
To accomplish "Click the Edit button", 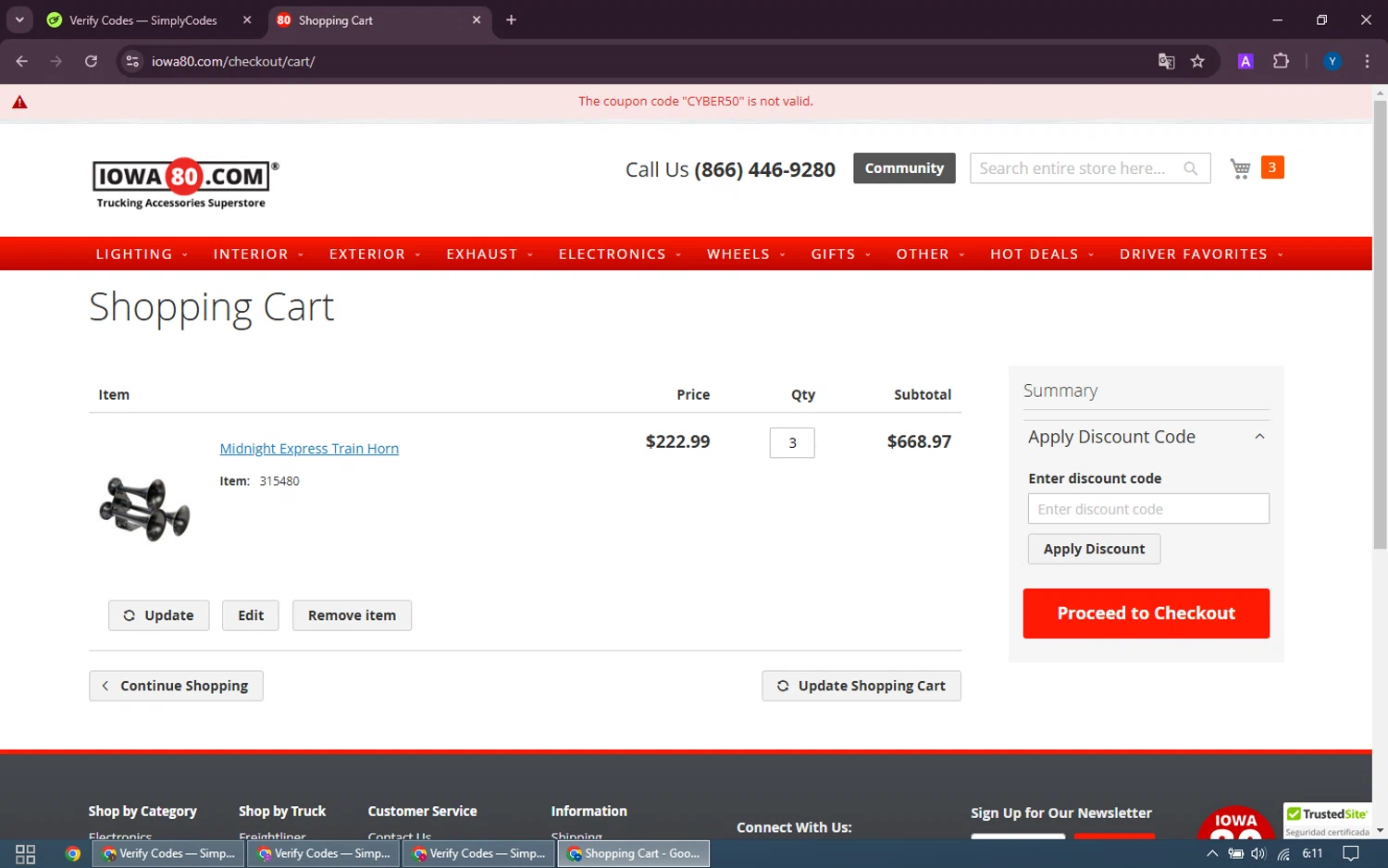I will point(250,615).
